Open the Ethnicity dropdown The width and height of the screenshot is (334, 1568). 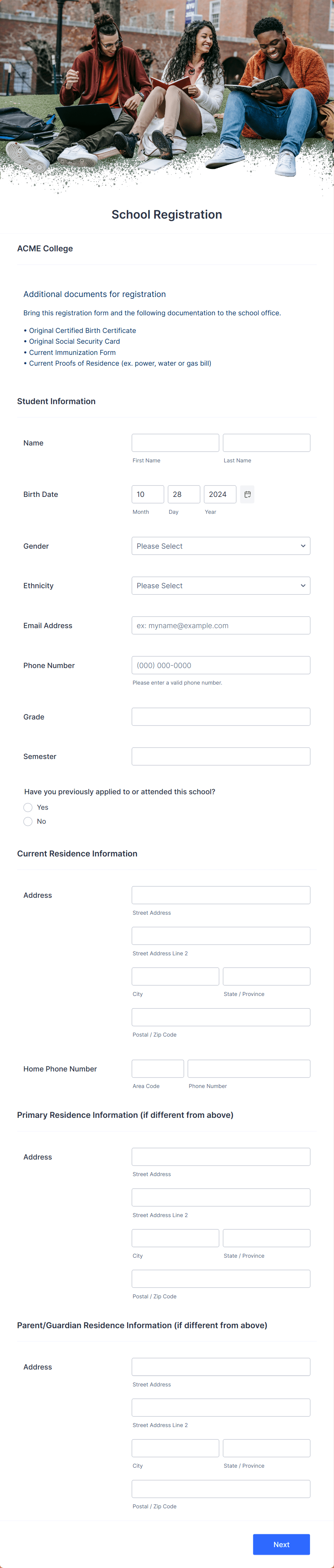tap(220, 585)
